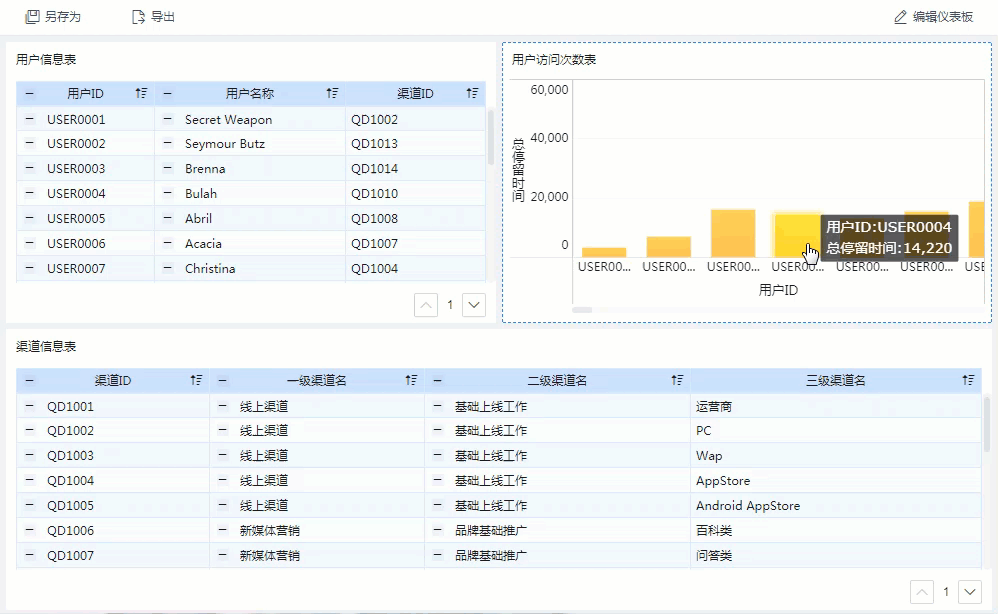Viewport: 998px width, 614px height.
Task: Collapse the Secret Weapon name cell
Action: click(x=167, y=119)
